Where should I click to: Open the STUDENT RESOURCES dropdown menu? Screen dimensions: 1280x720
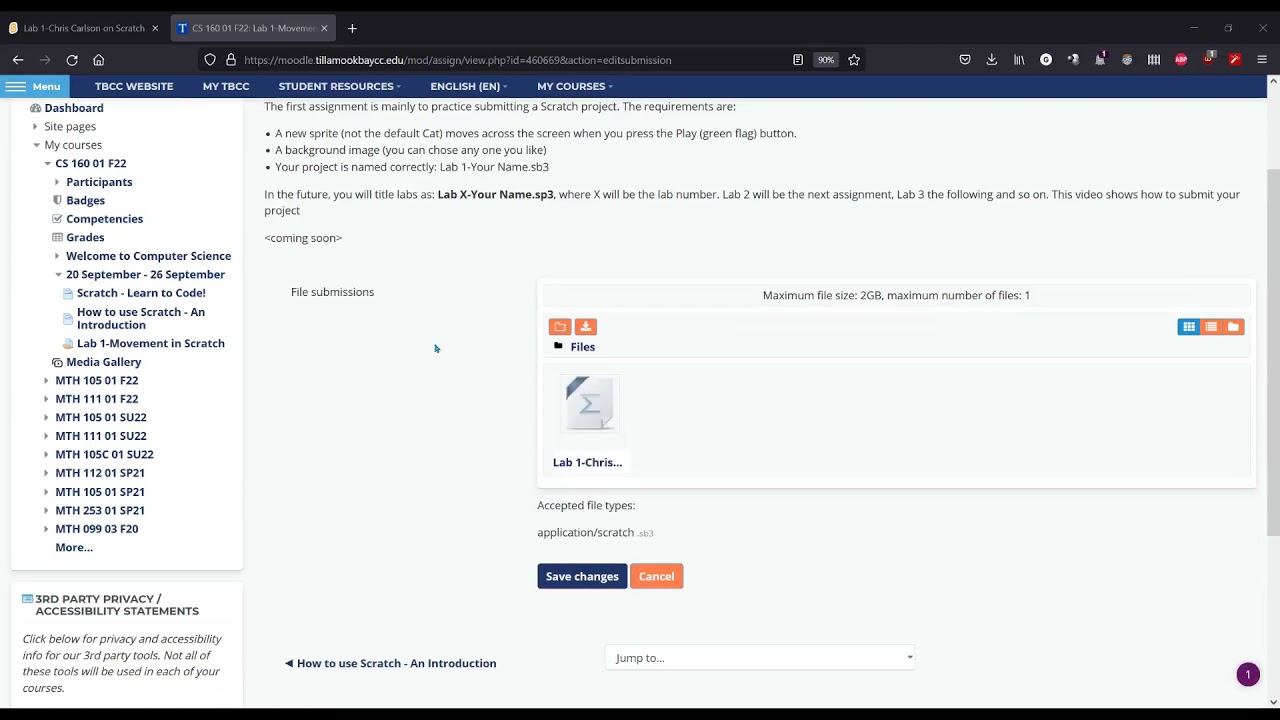339,86
